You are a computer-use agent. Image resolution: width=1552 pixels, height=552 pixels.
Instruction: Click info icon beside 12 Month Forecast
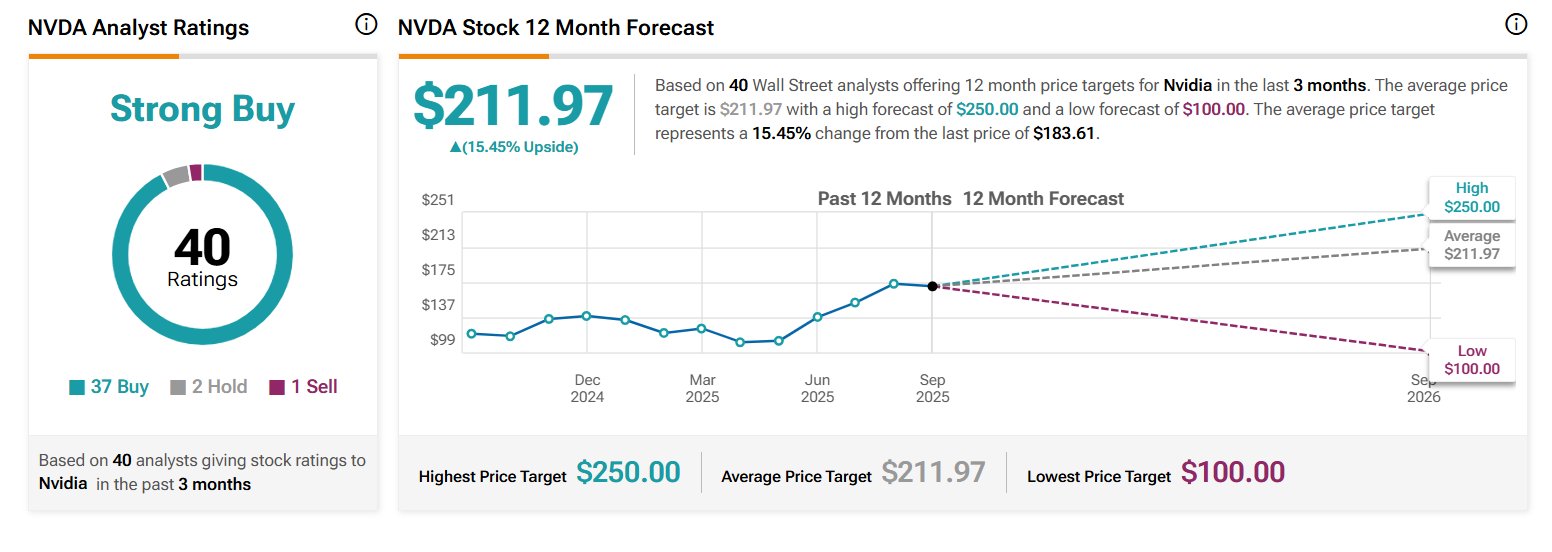[x=1516, y=25]
